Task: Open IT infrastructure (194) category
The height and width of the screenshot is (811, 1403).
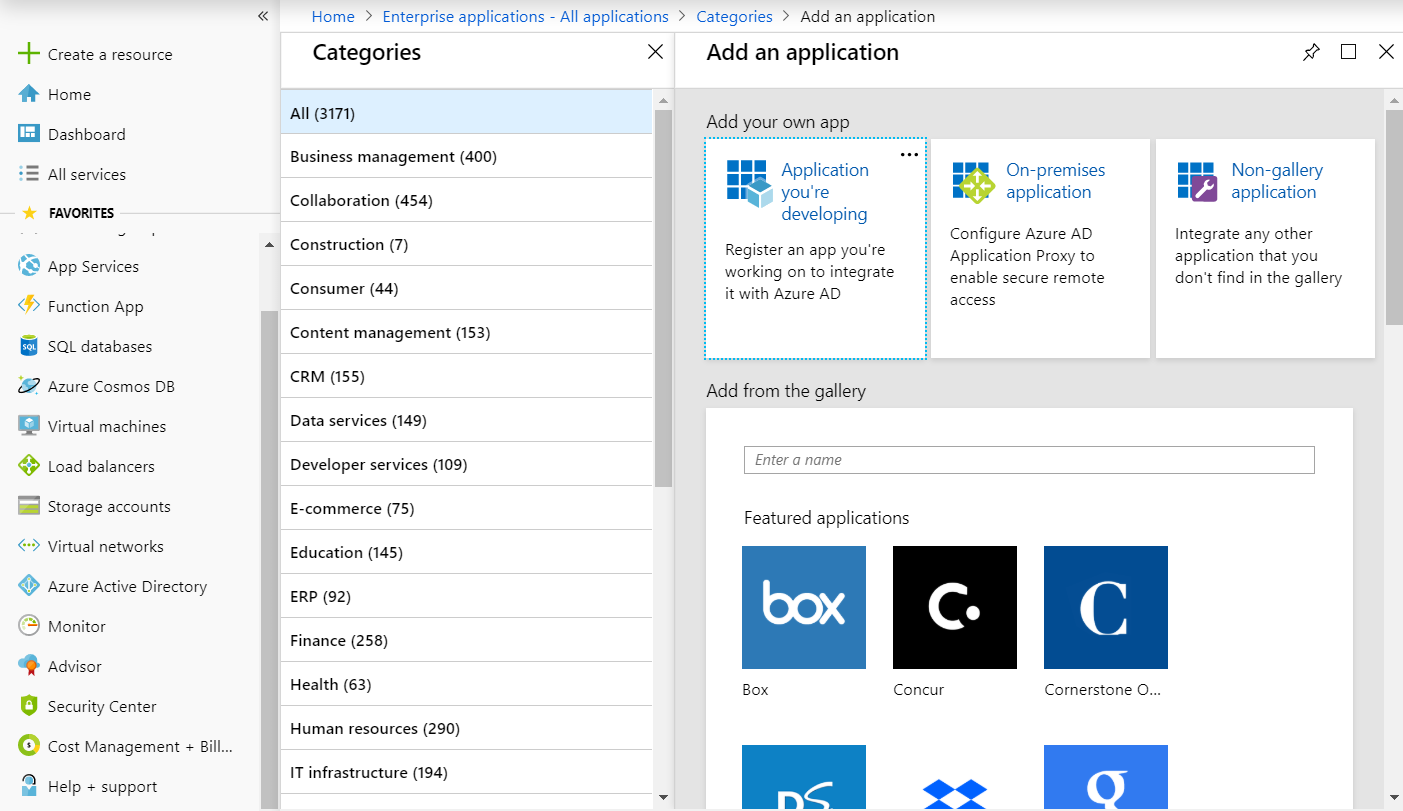Action: pos(466,772)
